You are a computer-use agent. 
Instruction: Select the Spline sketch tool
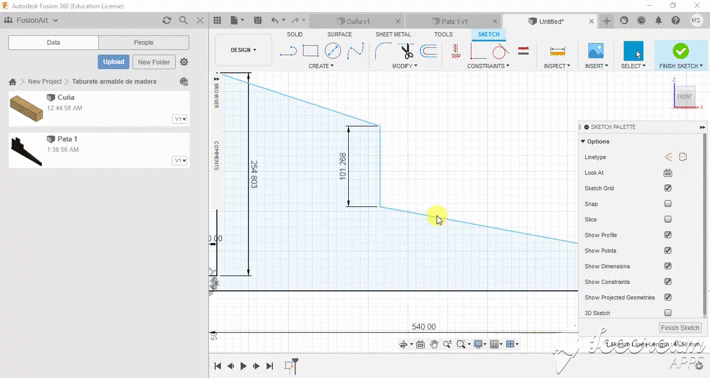355,51
